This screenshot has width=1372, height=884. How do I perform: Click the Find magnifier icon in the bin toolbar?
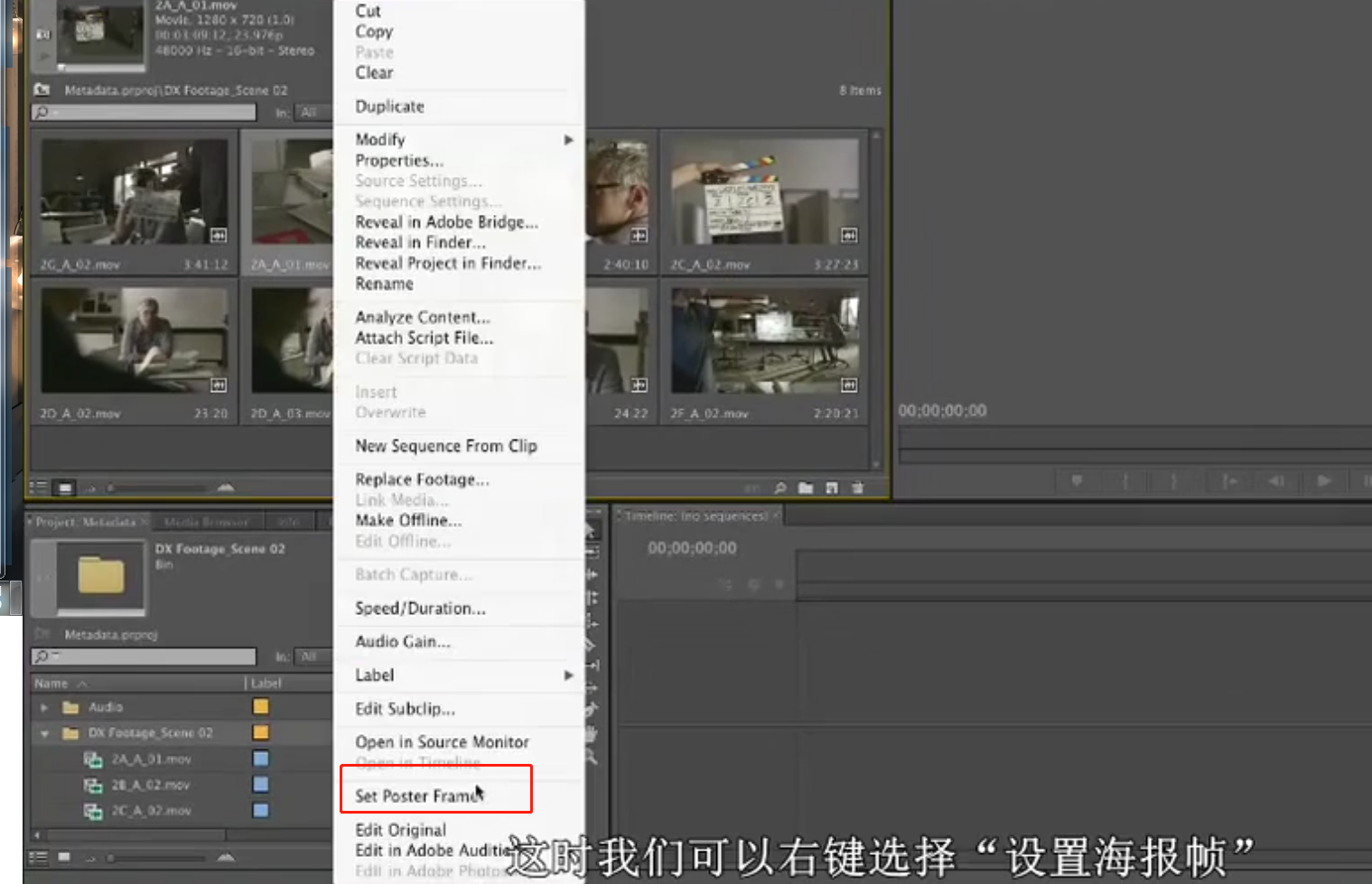(x=780, y=488)
